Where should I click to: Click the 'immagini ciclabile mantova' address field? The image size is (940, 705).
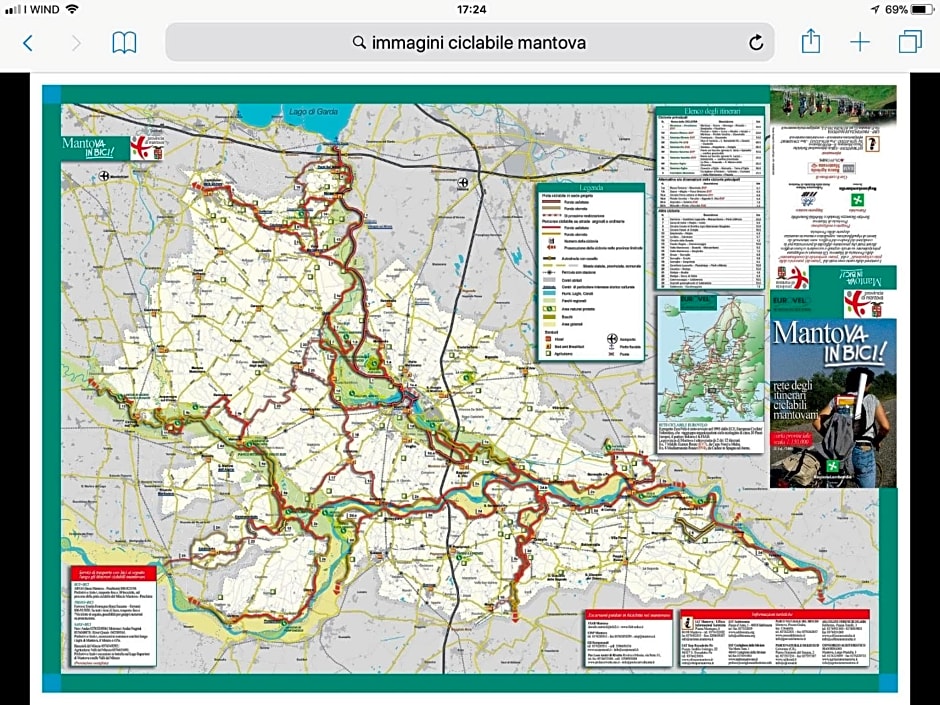tap(478, 43)
